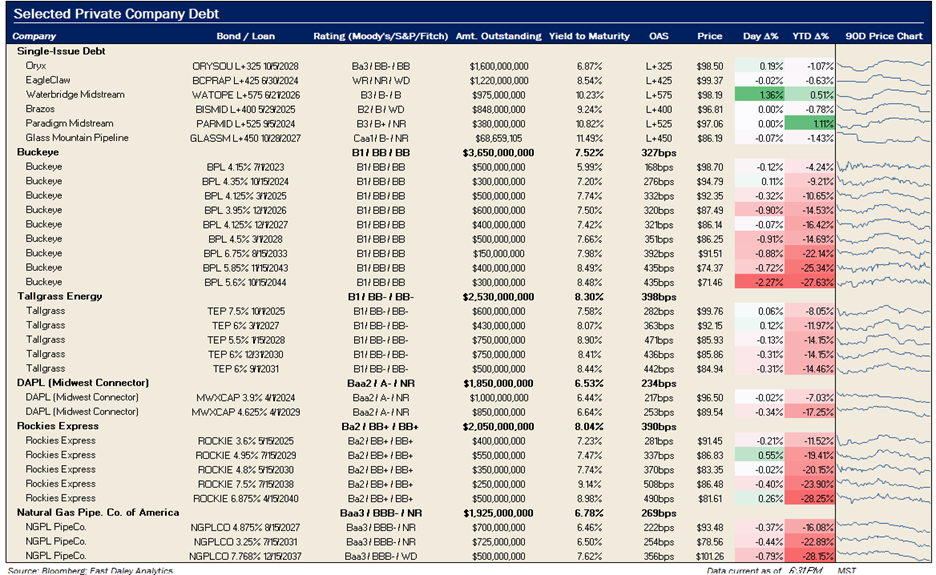Click the 'BPL 6.75% 8/15/2033' bond cell
This screenshot has width=936, height=575.
[x=245, y=254]
